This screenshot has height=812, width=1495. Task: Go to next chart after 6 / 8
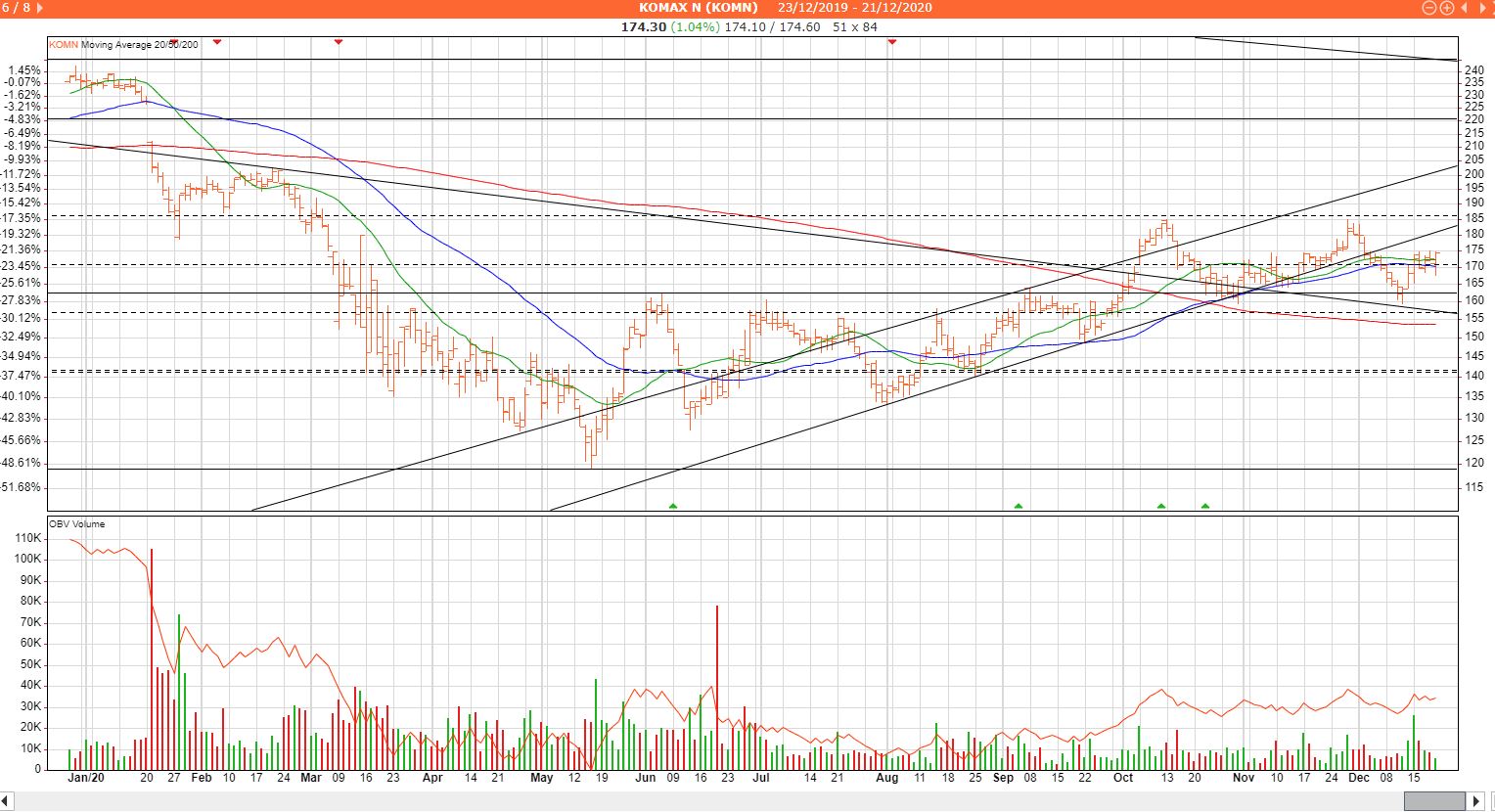coord(40,8)
